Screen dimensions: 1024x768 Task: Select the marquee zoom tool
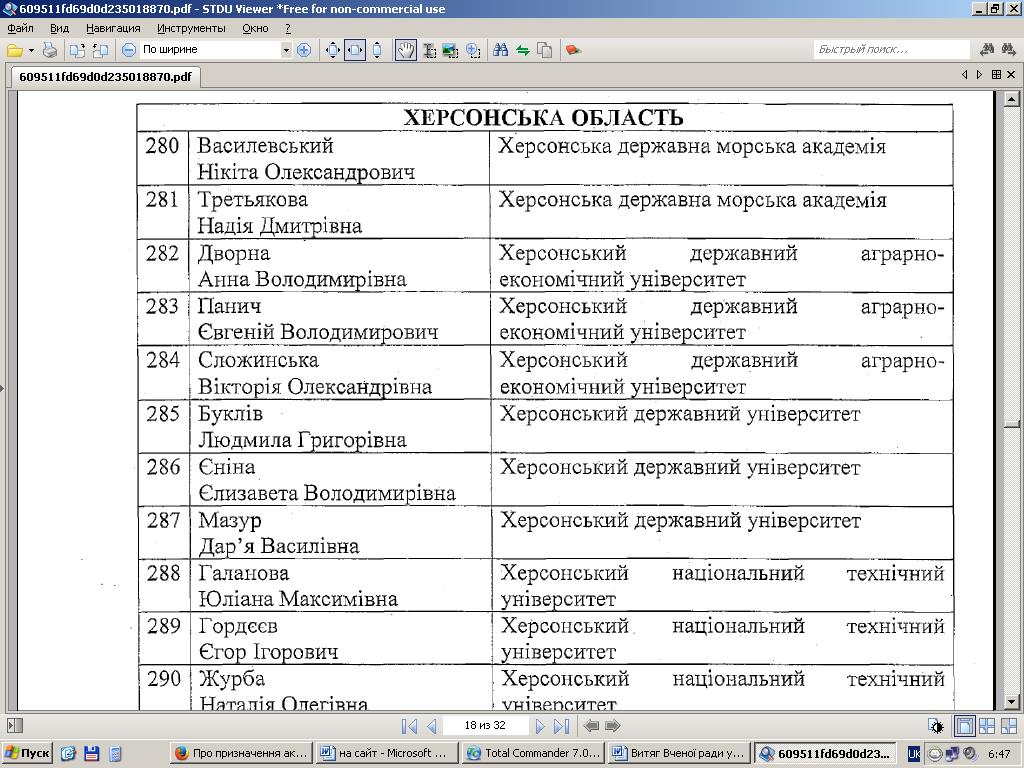[473, 50]
